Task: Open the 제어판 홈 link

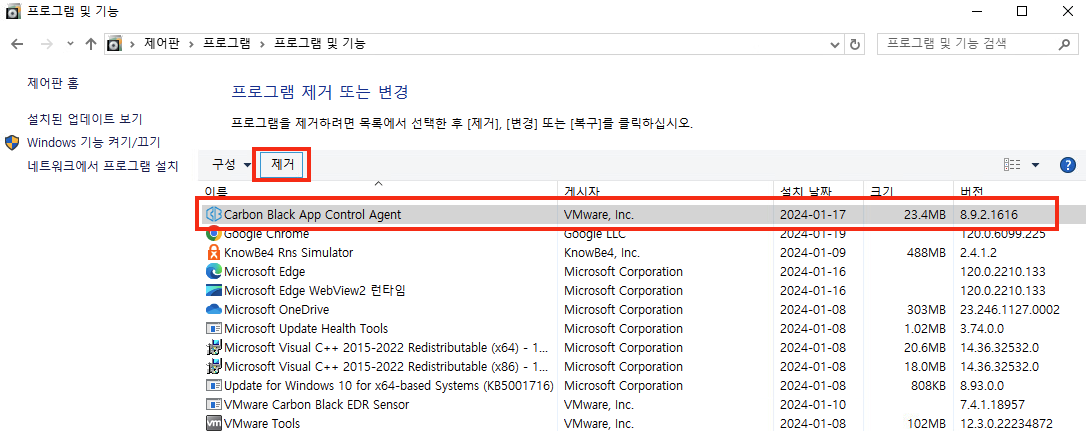Action: (x=53, y=83)
